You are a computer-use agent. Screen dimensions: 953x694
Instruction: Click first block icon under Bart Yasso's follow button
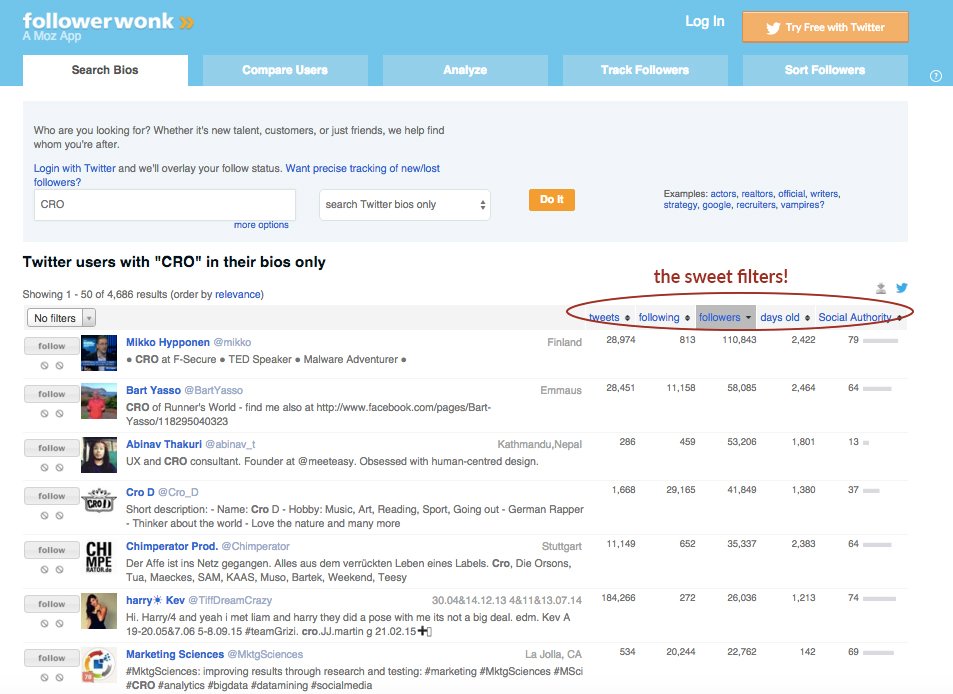tap(44, 413)
